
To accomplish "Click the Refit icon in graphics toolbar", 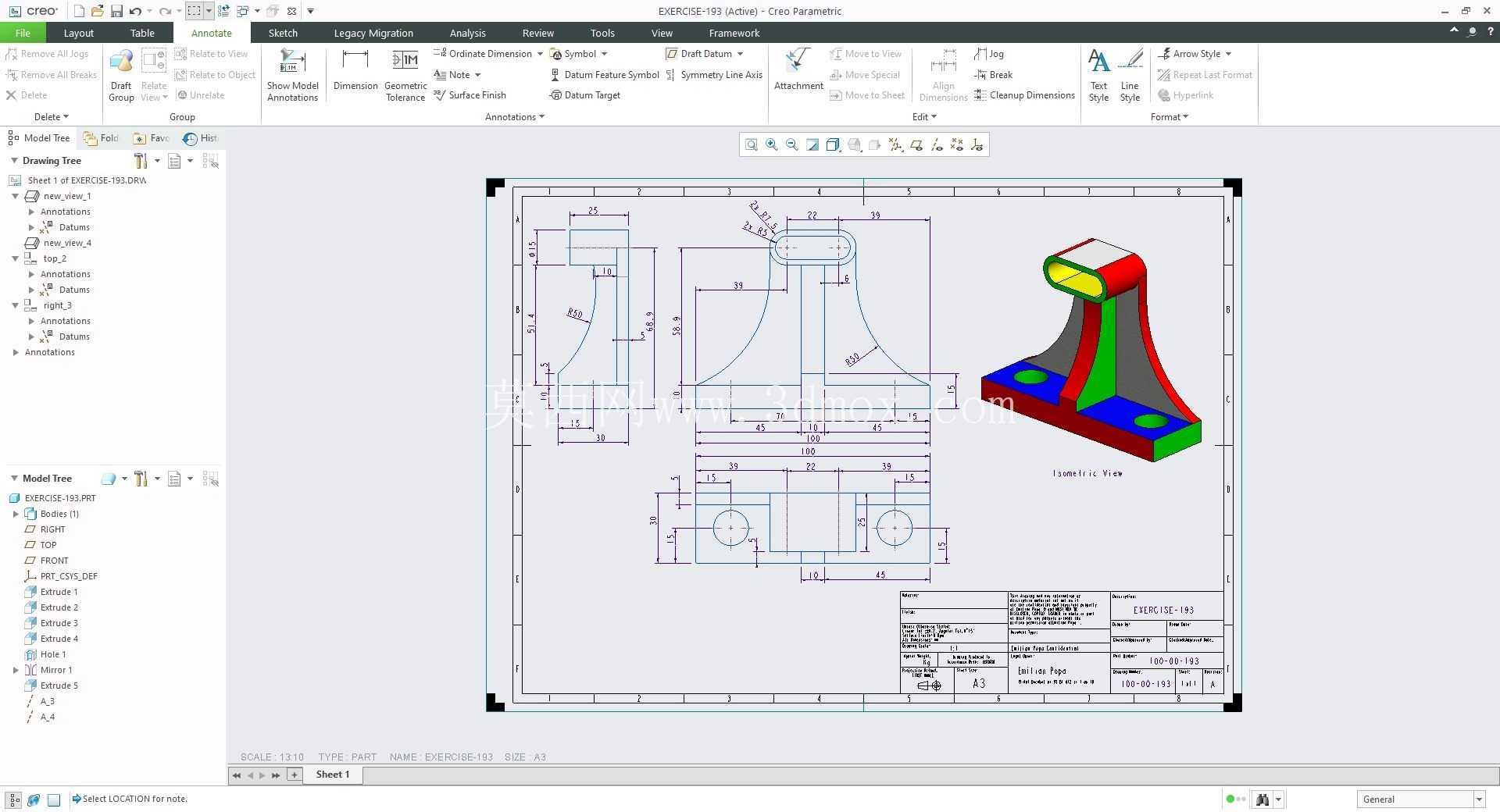I will [751, 144].
